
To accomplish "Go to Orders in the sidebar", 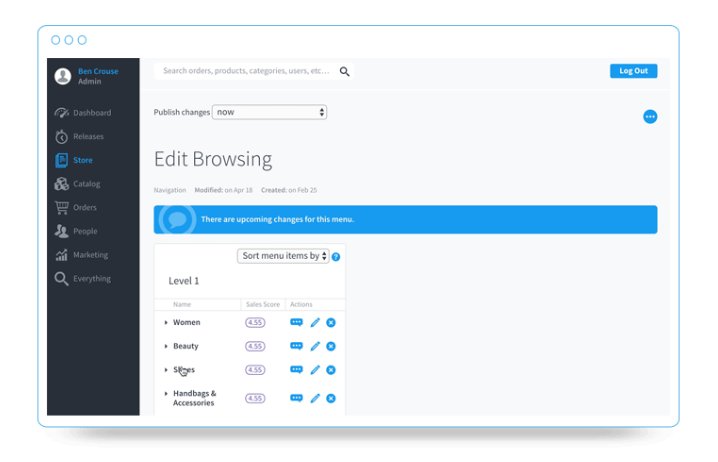I will tap(85, 207).
